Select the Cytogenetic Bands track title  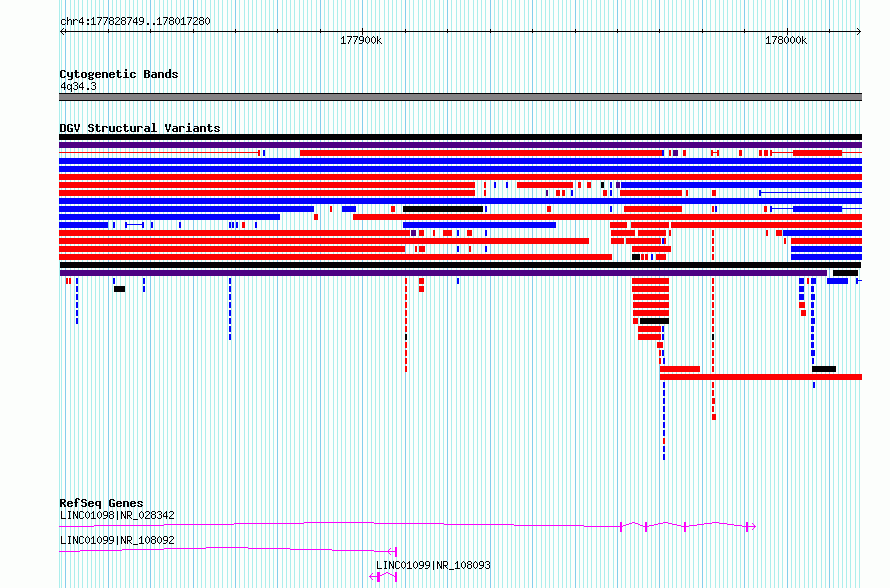(x=119, y=74)
